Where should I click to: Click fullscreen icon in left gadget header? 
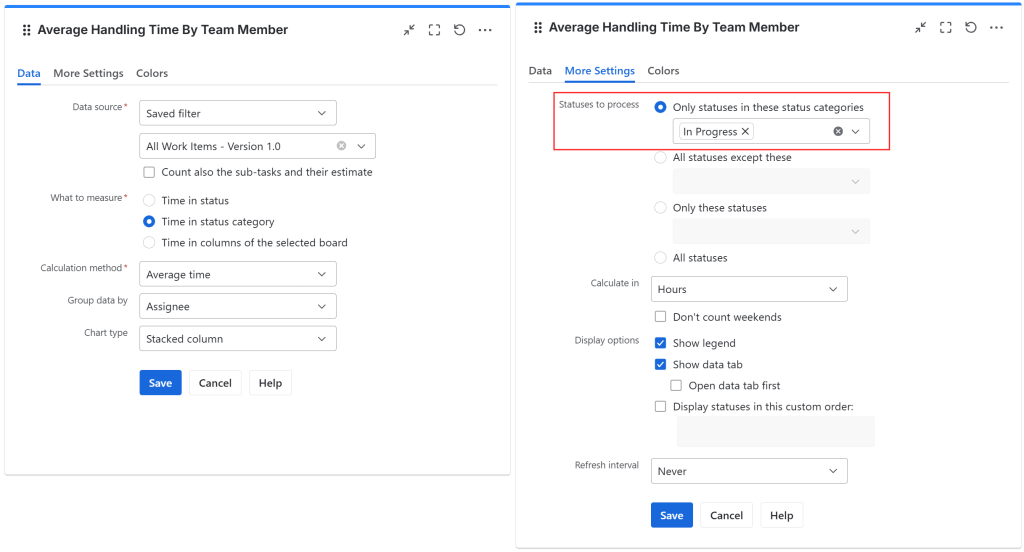pyautogui.click(x=434, y=30)
